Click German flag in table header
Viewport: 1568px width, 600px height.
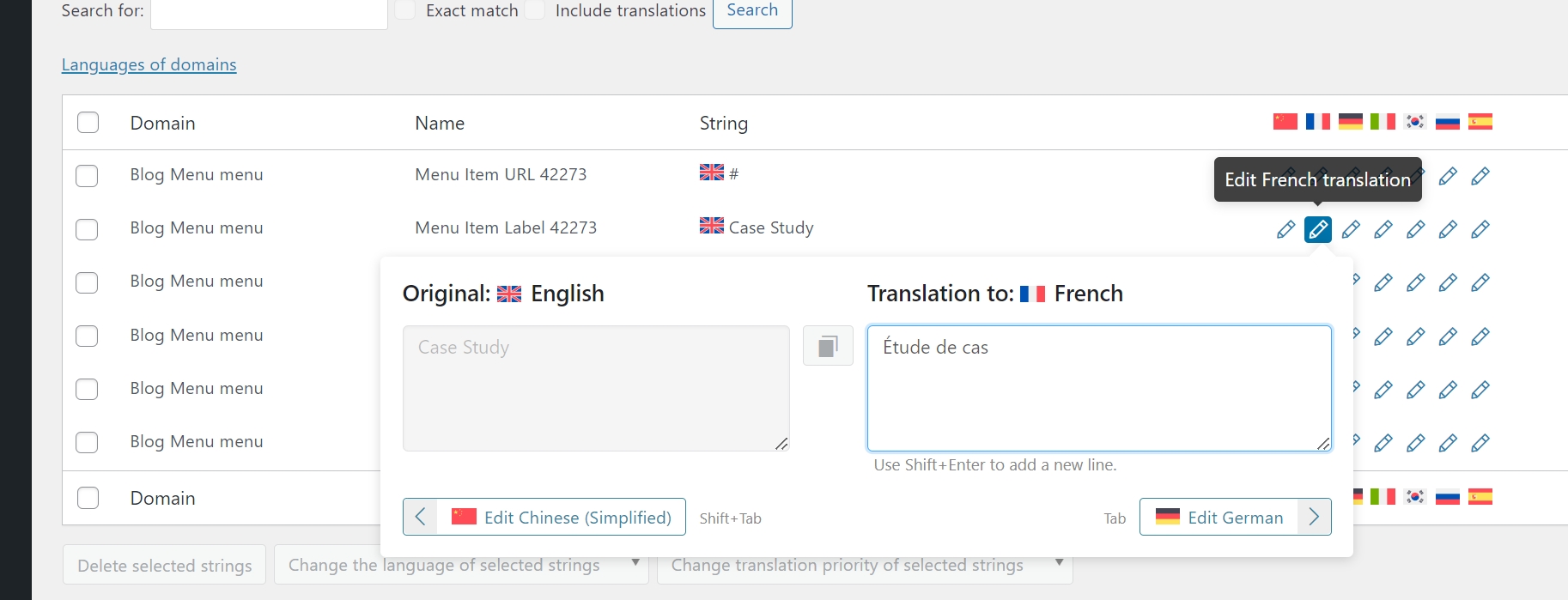tap(1351, 121)
